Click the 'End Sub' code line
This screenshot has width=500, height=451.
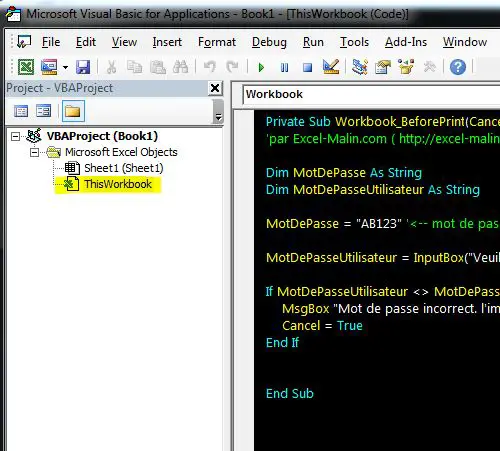coord(290,394)
